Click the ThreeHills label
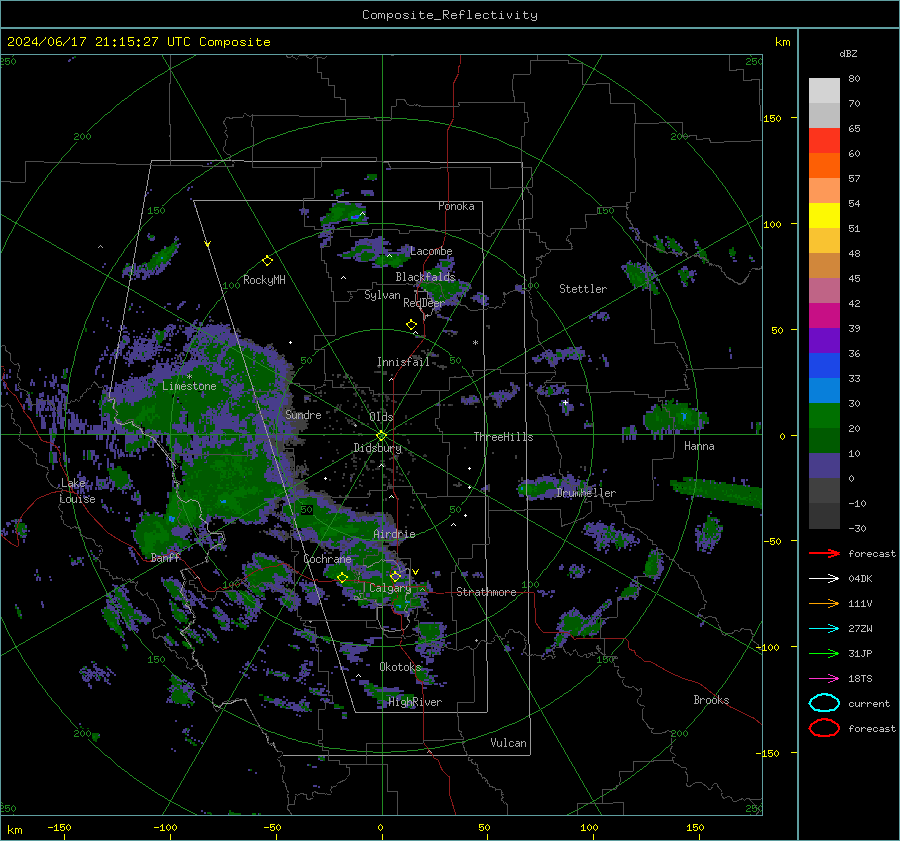This screenshot has width=900, height=841. (503, 437)
